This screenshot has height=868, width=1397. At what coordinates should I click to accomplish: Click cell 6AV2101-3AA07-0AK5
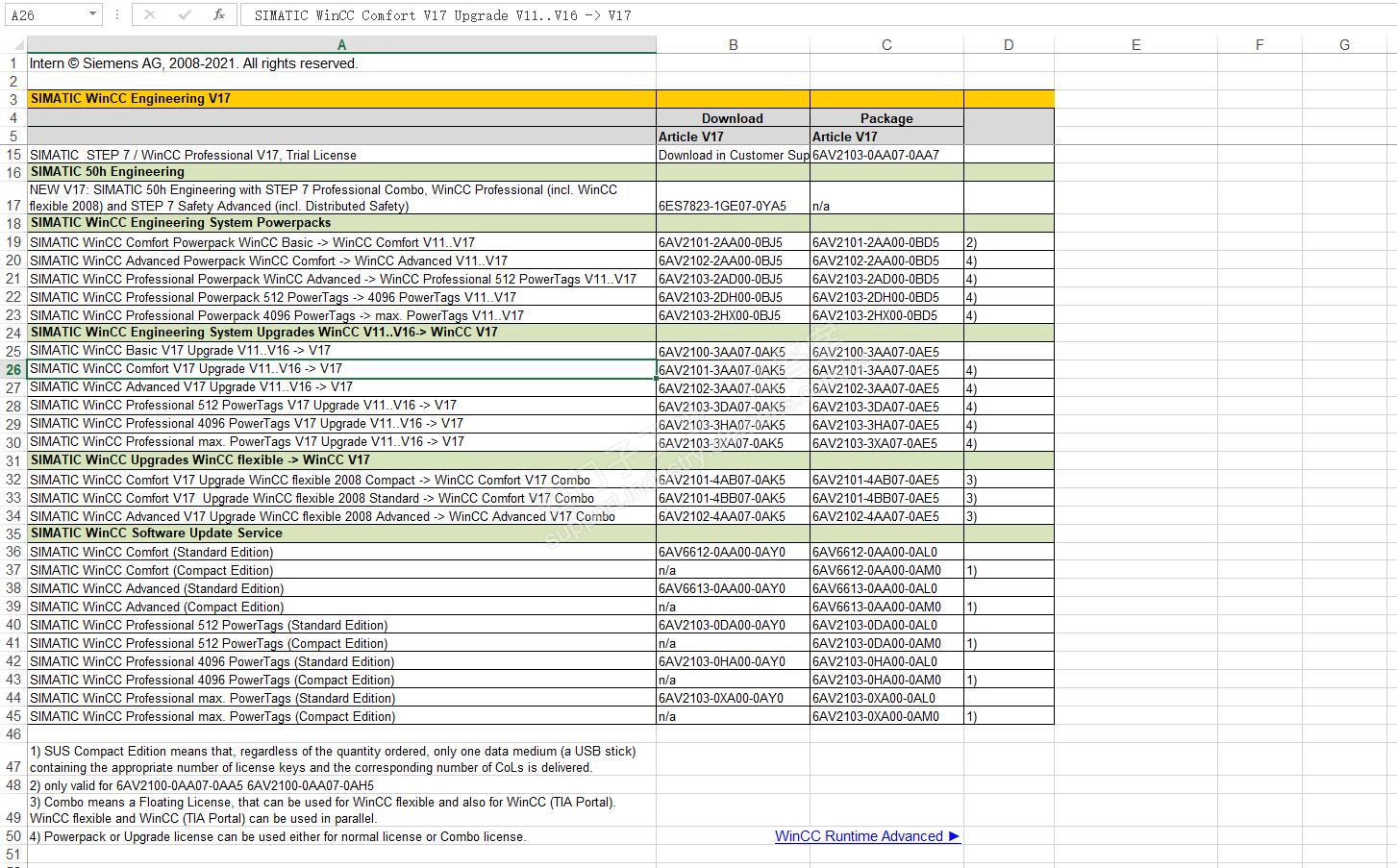(733, 370)
